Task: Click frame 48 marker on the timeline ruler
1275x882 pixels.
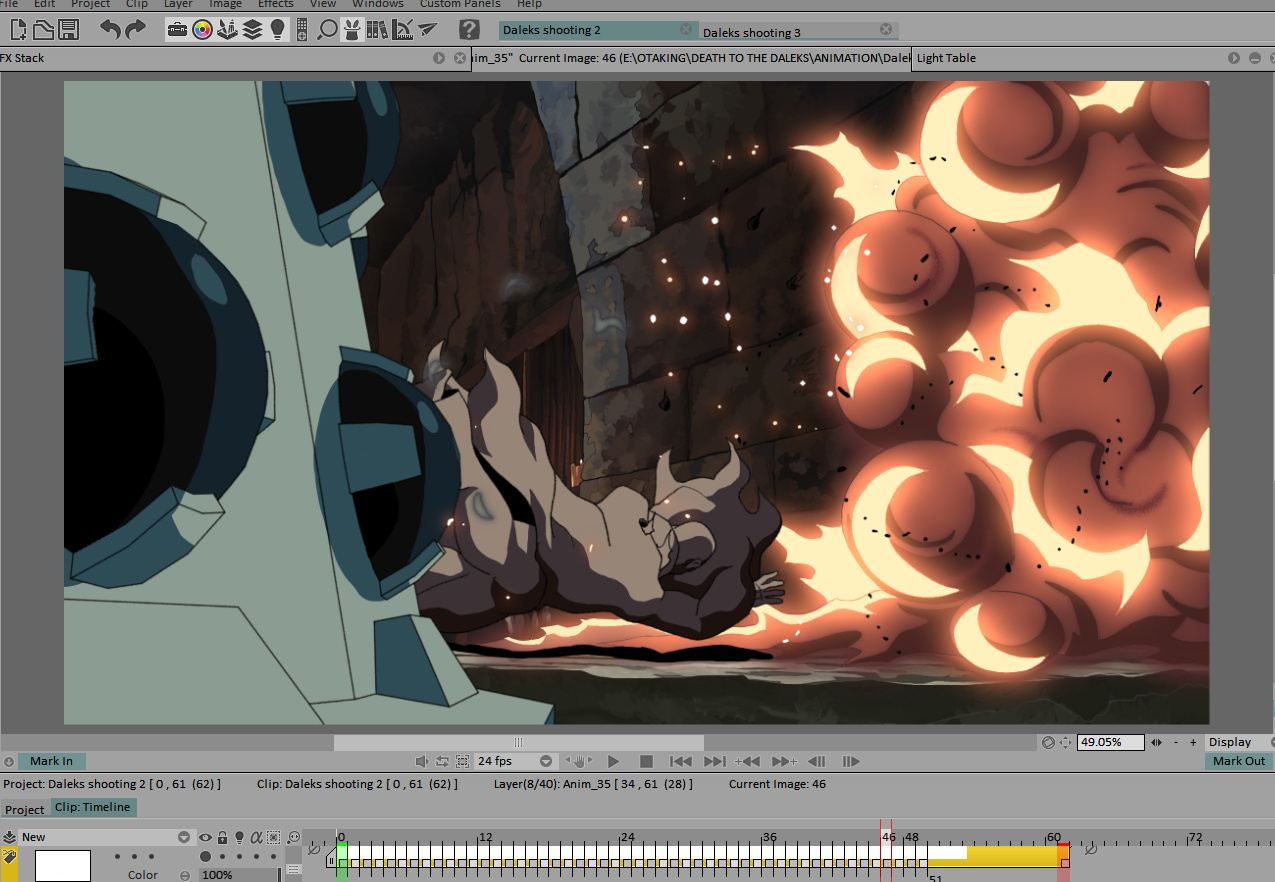Action: 912,837
